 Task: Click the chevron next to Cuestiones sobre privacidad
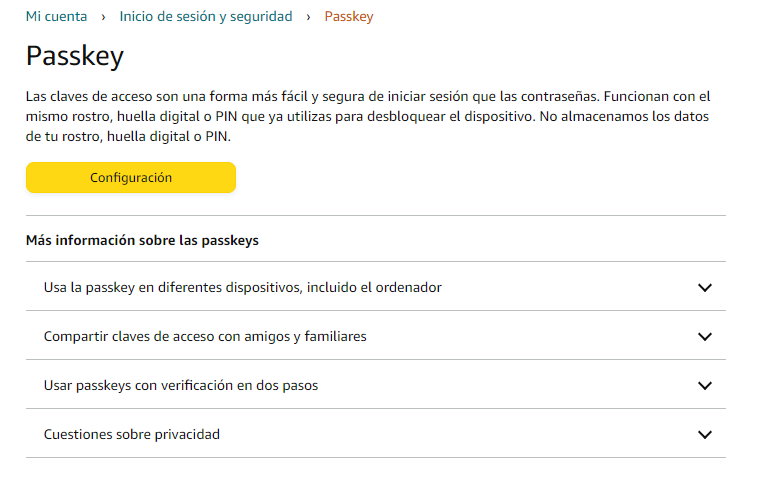click(705, 435)
